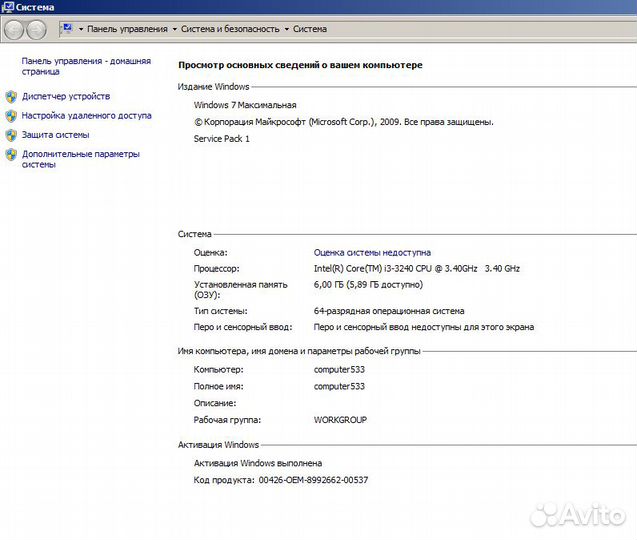This screenshot has height=540, width=637.
Task: Click Перо и сенсорный ввод недоступны value
Action: pos(424,327)
